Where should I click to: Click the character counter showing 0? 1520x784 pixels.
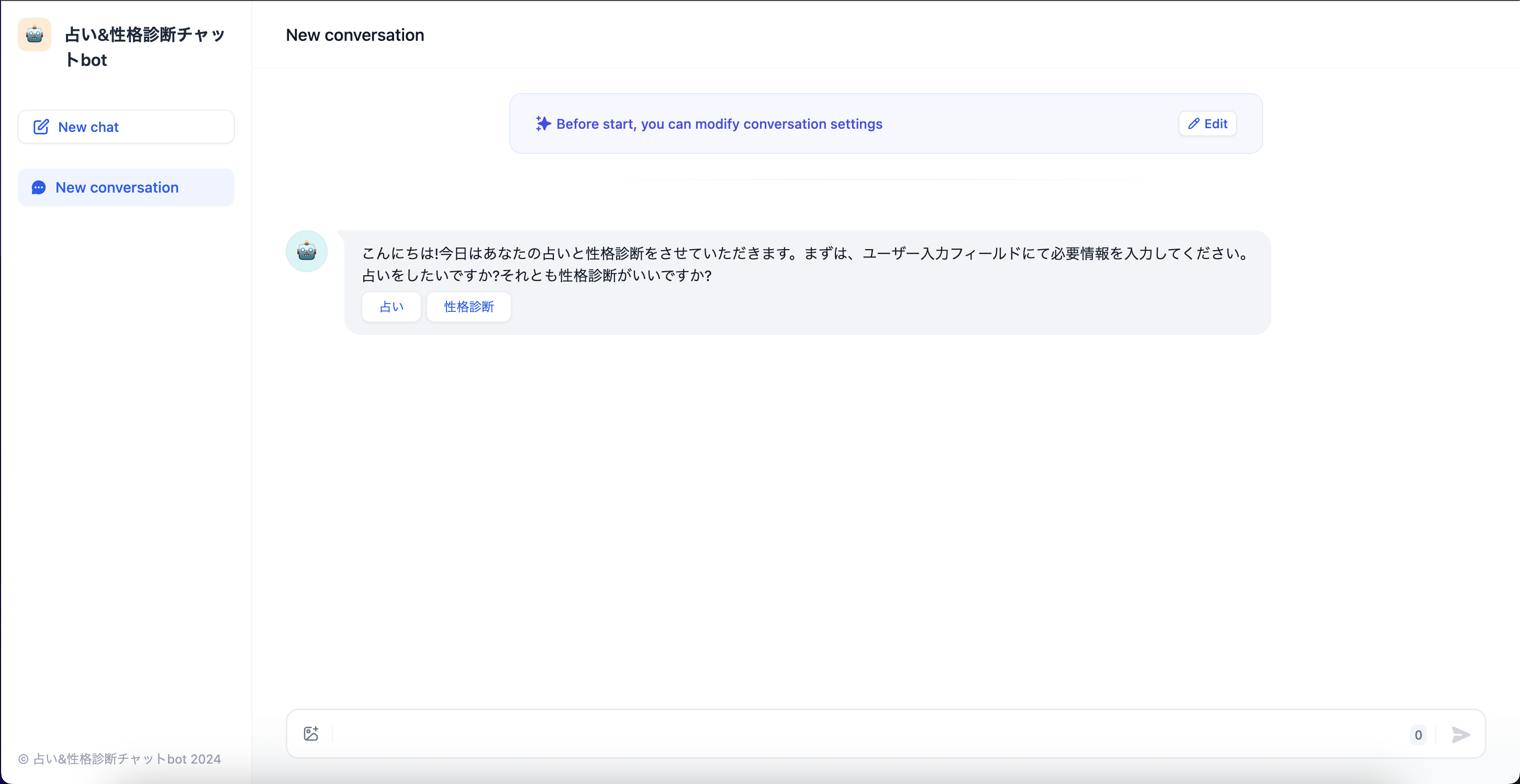(x=1418, y=735)
